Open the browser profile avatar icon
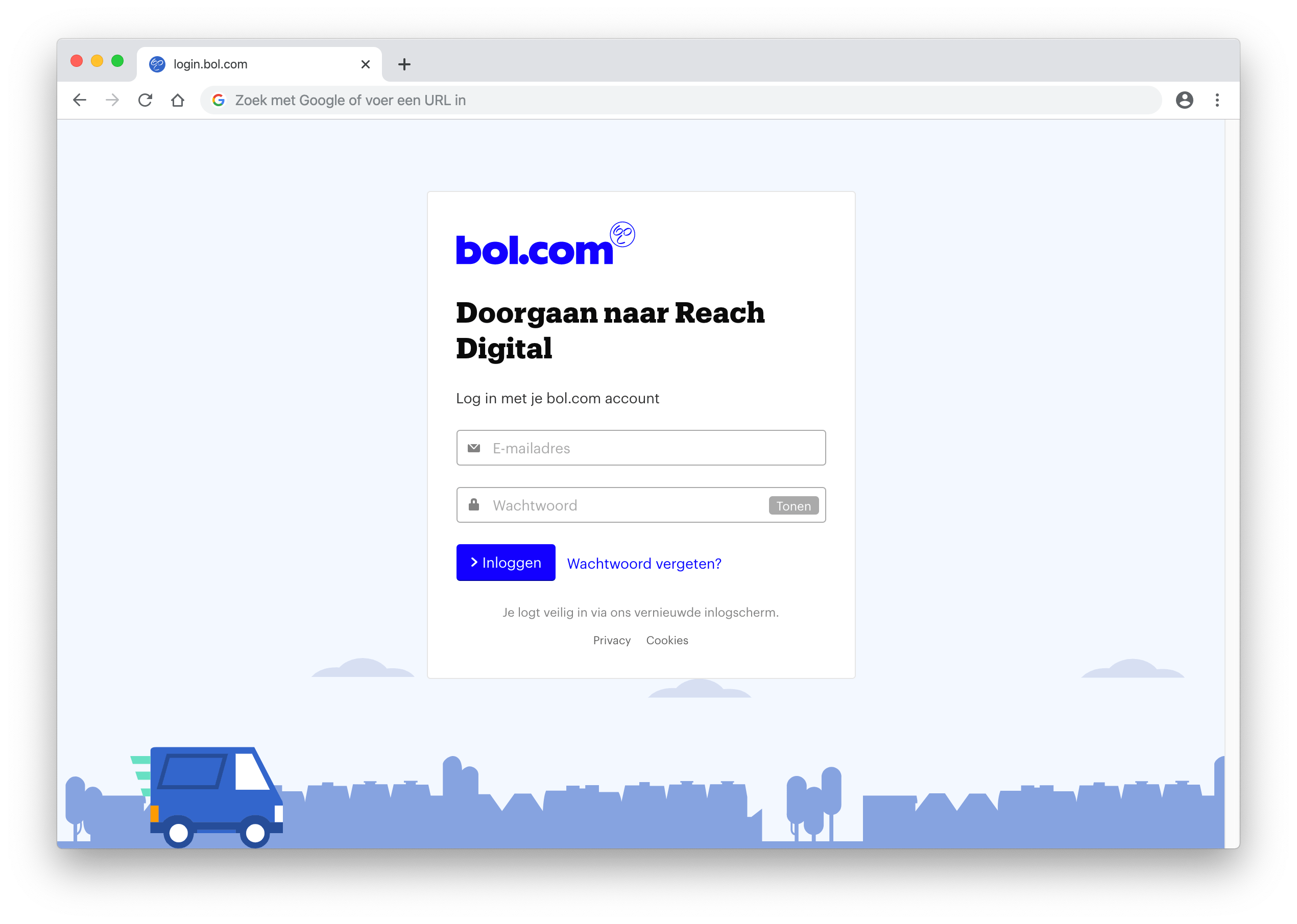The height and width of the screenshot is (924, 1297). [x=1184, y=100]
